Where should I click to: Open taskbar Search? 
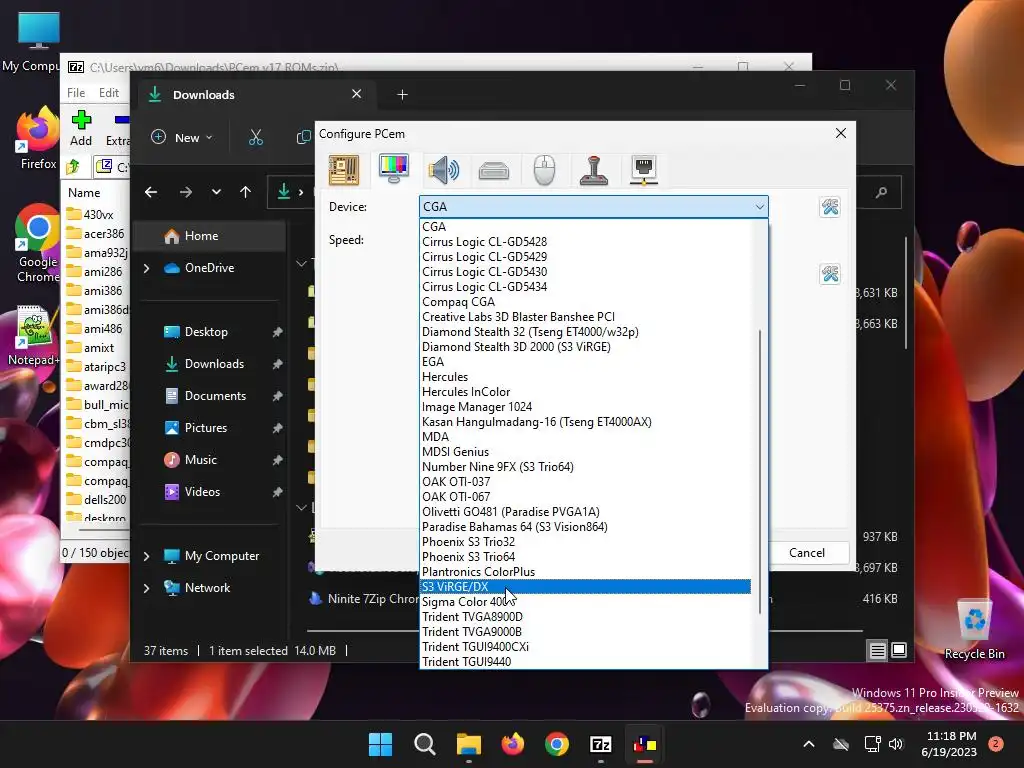pos(424,744)
